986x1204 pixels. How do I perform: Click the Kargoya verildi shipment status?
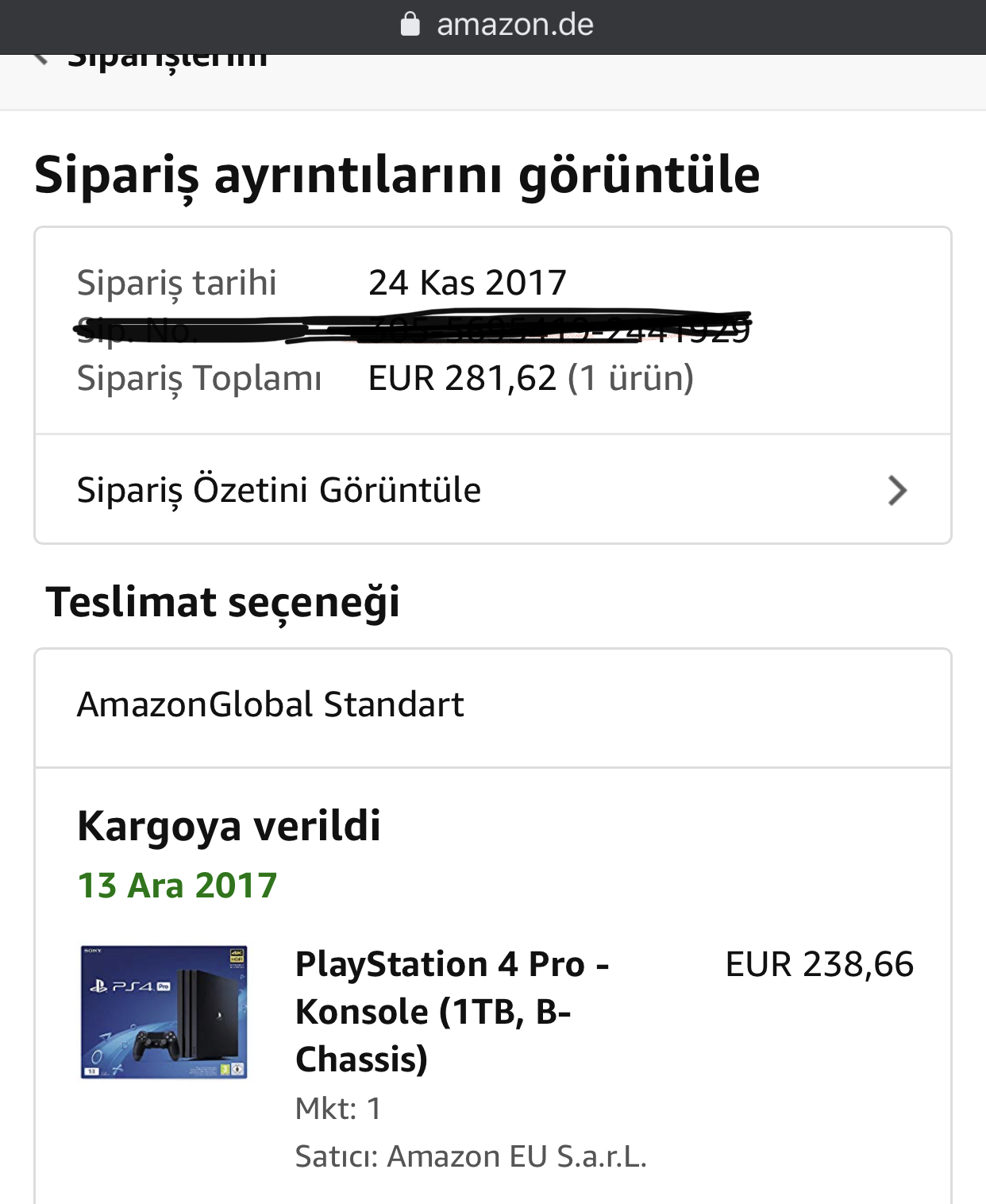(229, 826)
